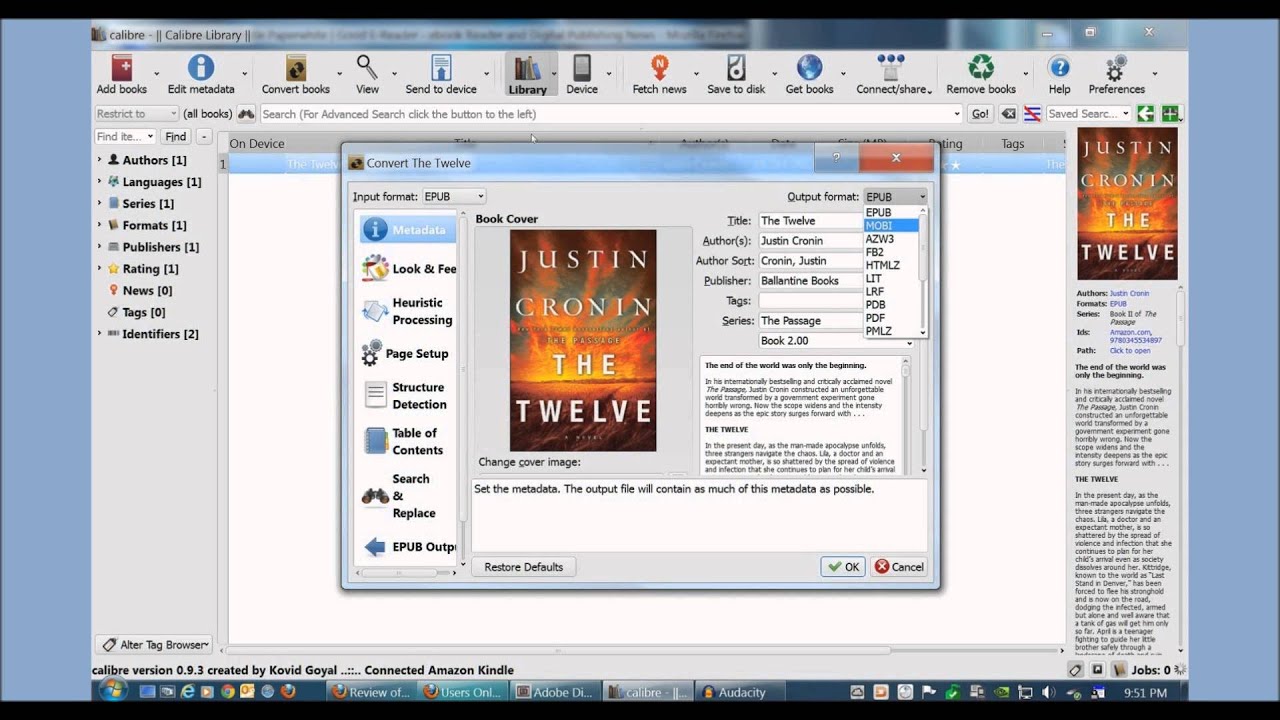1280x720 pixels.
Task: Click into the Title field
Action: tap(810, 221)
